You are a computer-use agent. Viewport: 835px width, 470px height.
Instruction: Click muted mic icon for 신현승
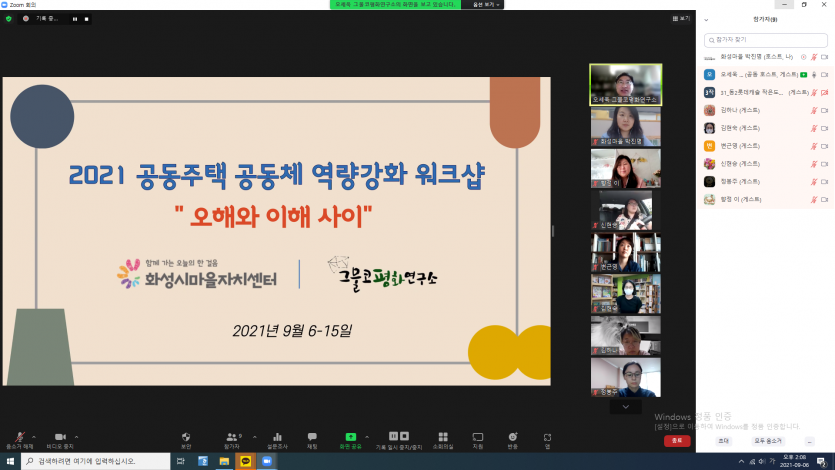[x=814, y=164]
